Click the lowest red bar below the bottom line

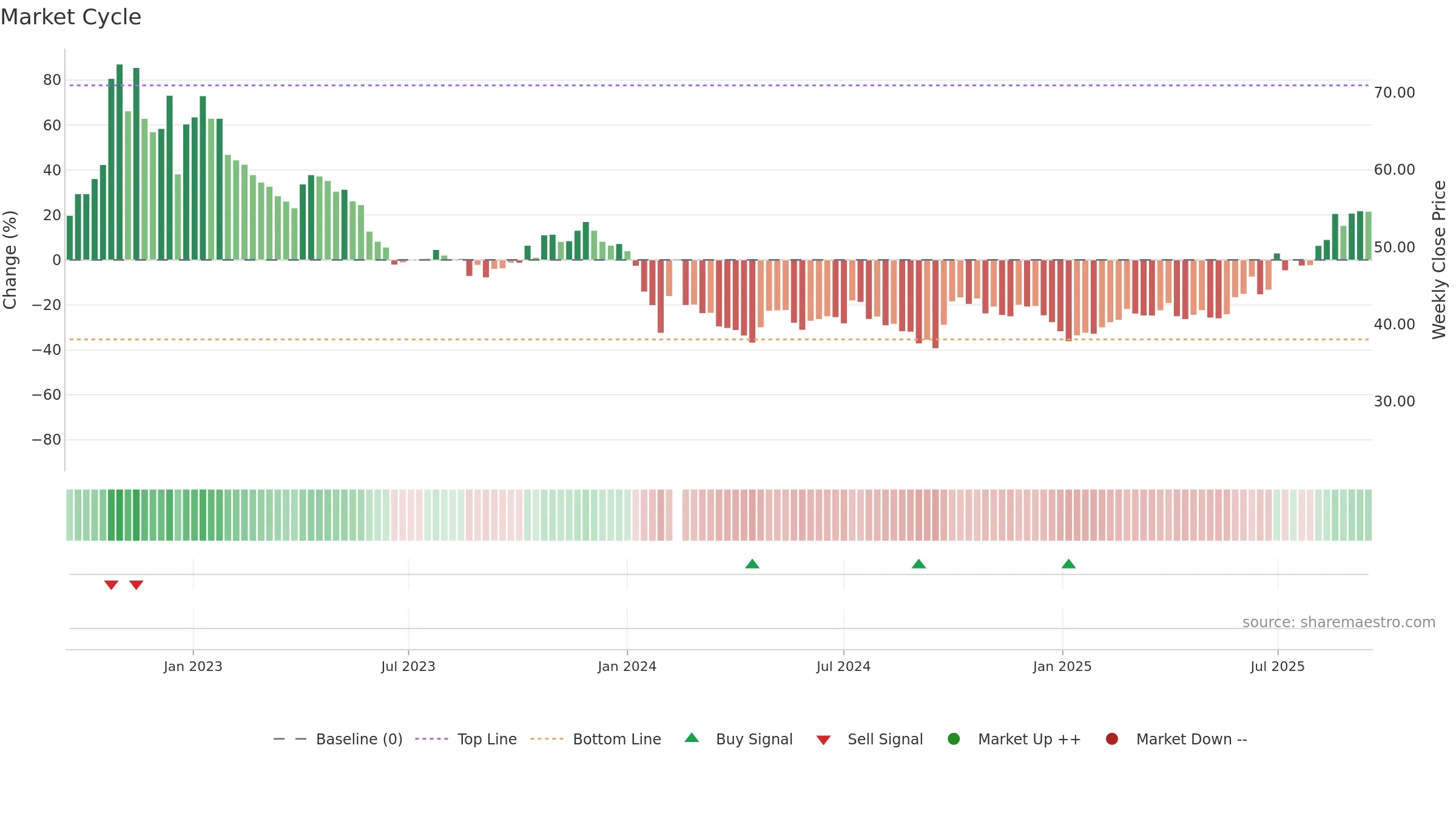pos(935,304)
